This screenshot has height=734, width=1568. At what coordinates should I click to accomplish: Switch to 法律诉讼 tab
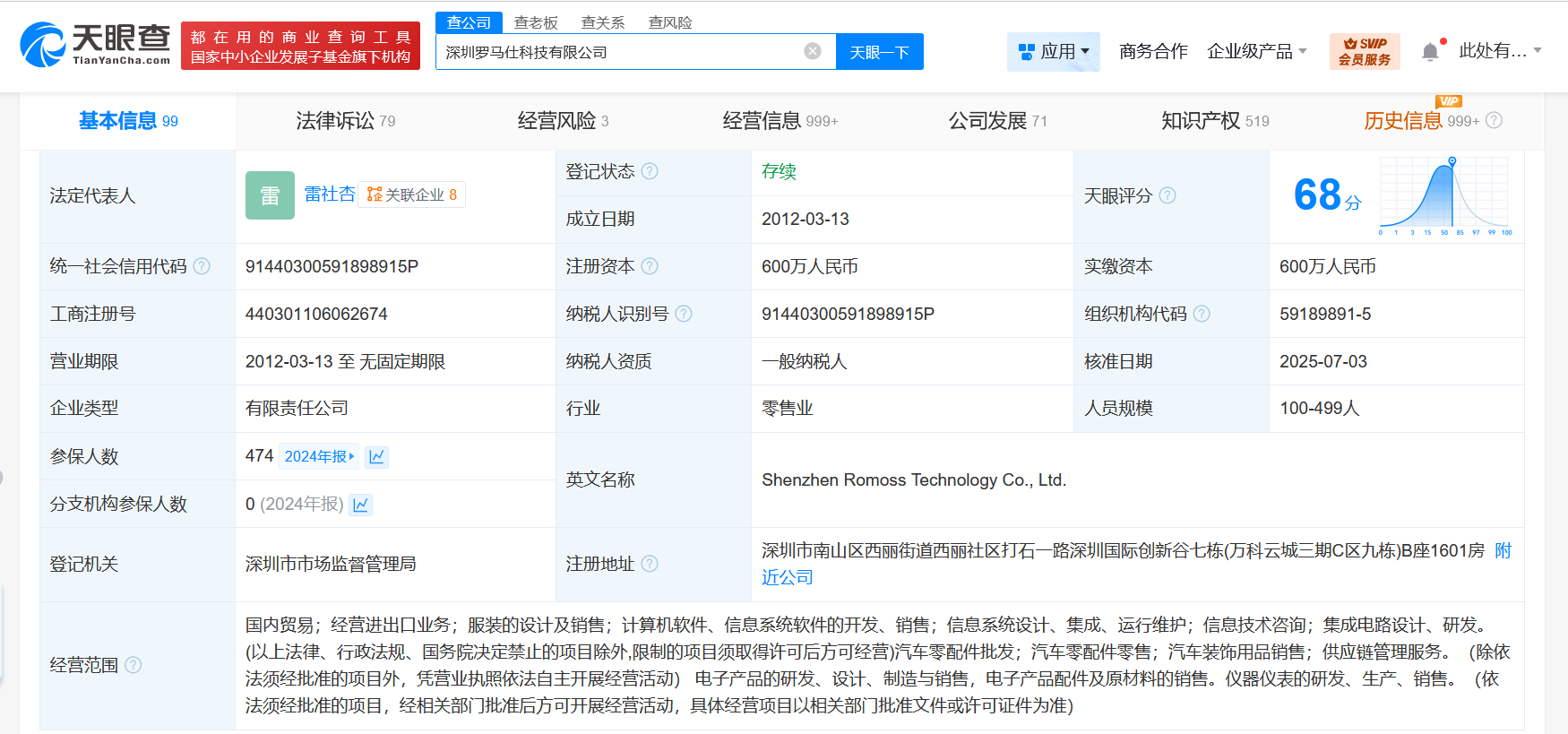[345, 121]
